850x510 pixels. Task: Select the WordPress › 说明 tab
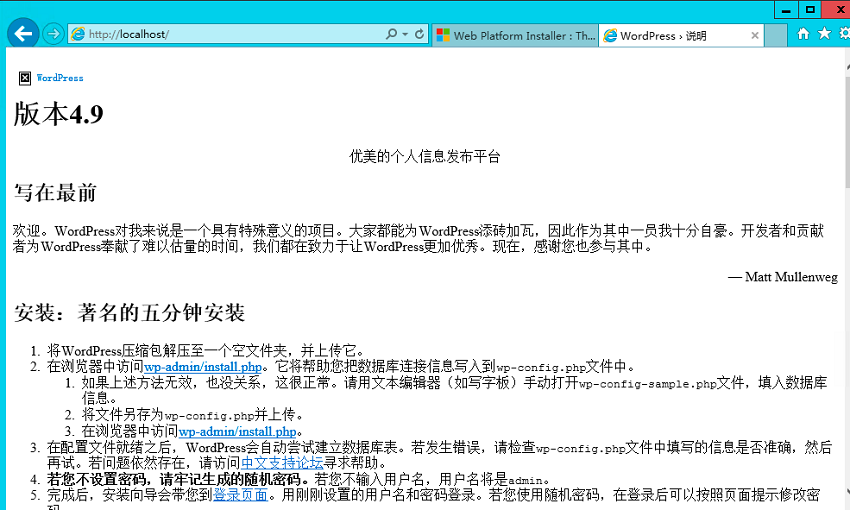pos(681,36)
